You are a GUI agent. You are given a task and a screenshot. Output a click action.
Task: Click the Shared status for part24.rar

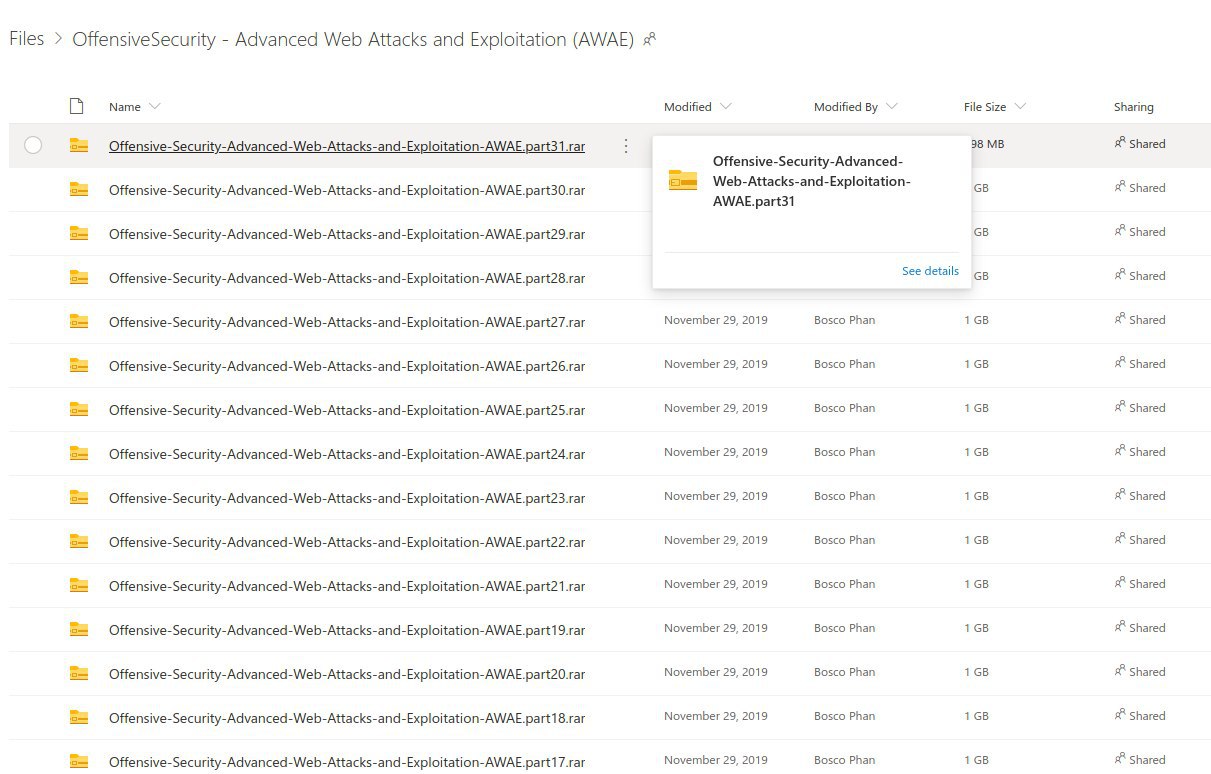tap(1140, 452)
